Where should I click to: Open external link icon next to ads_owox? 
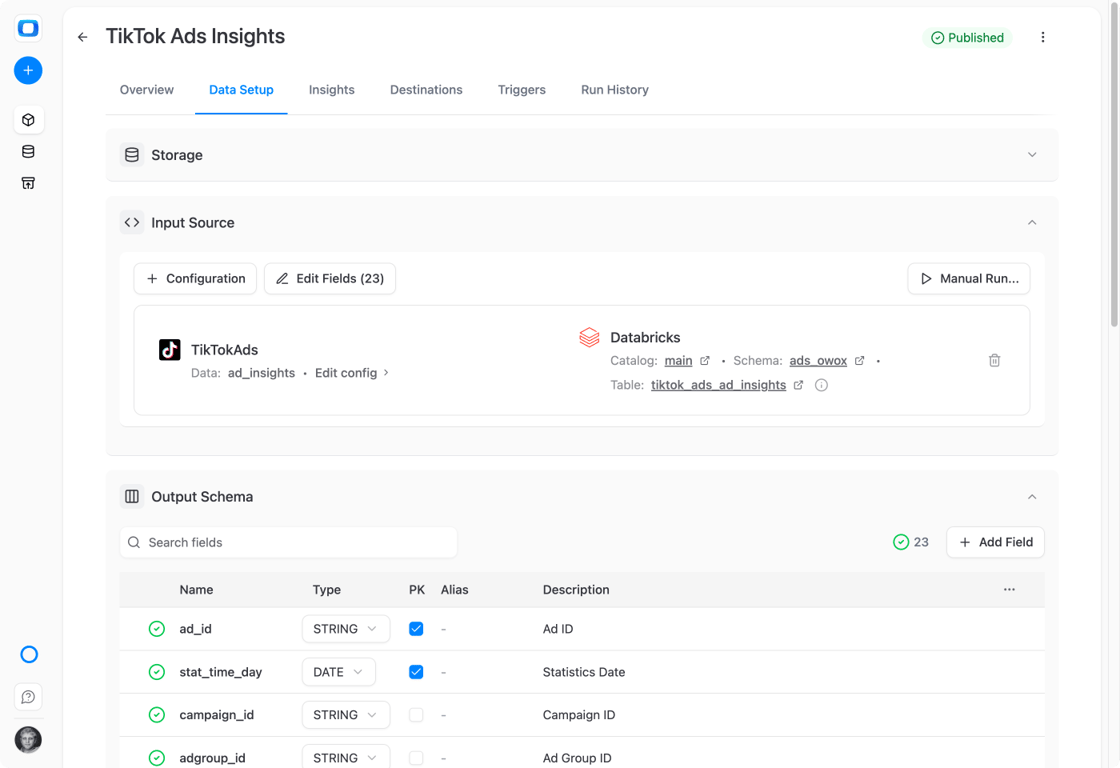pos(859,361)
